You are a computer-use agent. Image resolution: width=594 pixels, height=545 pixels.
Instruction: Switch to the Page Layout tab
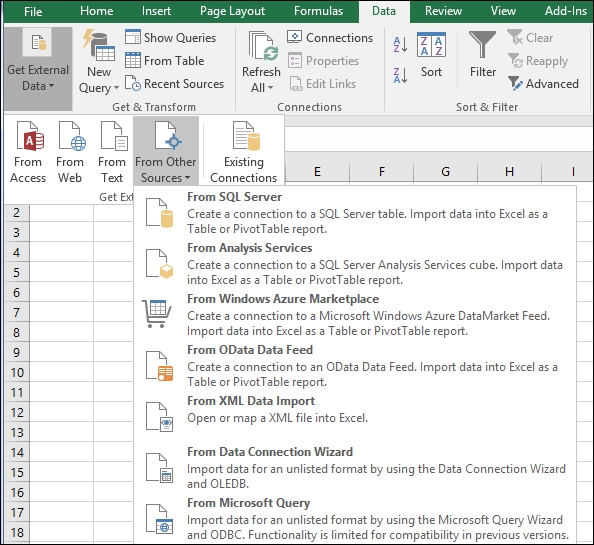click(232, 11)
